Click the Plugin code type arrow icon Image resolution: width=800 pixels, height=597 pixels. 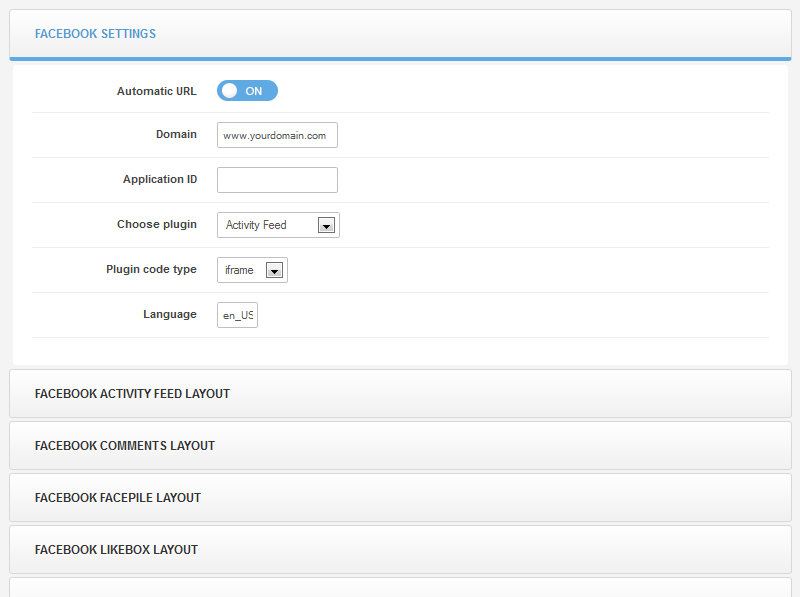273,271
